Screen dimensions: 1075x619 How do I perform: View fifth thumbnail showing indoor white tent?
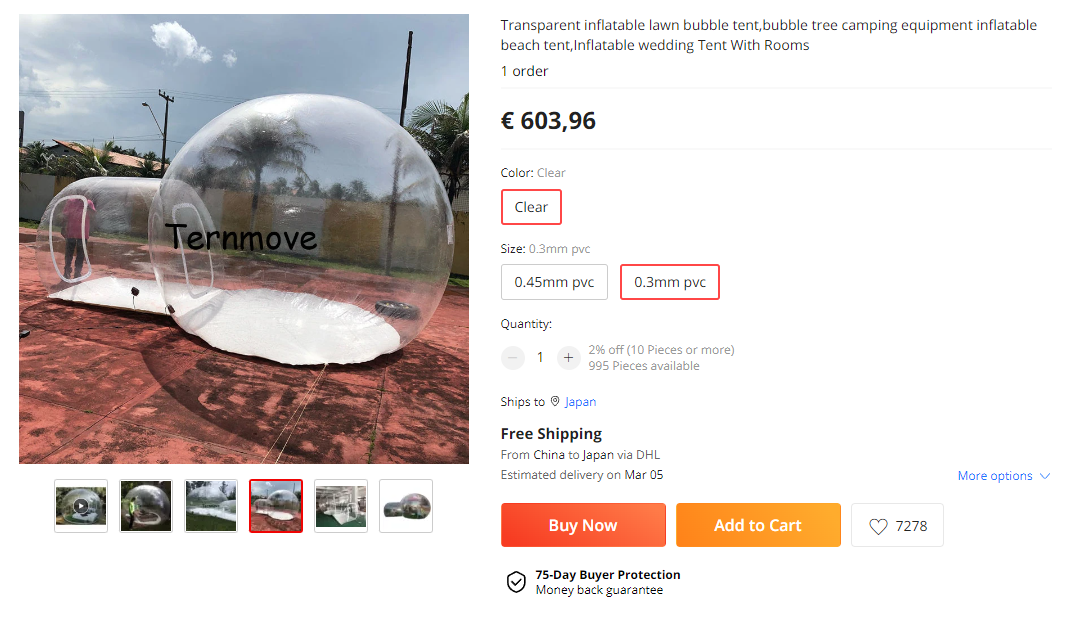341,506
